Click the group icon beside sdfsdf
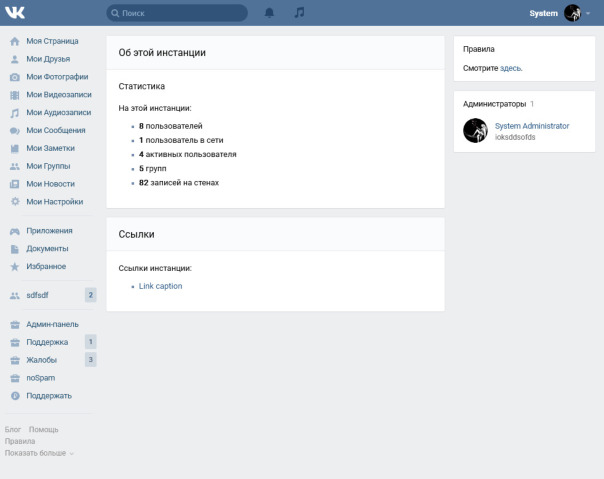The width and height of the screenshot is (604, 479). point(15,296)
